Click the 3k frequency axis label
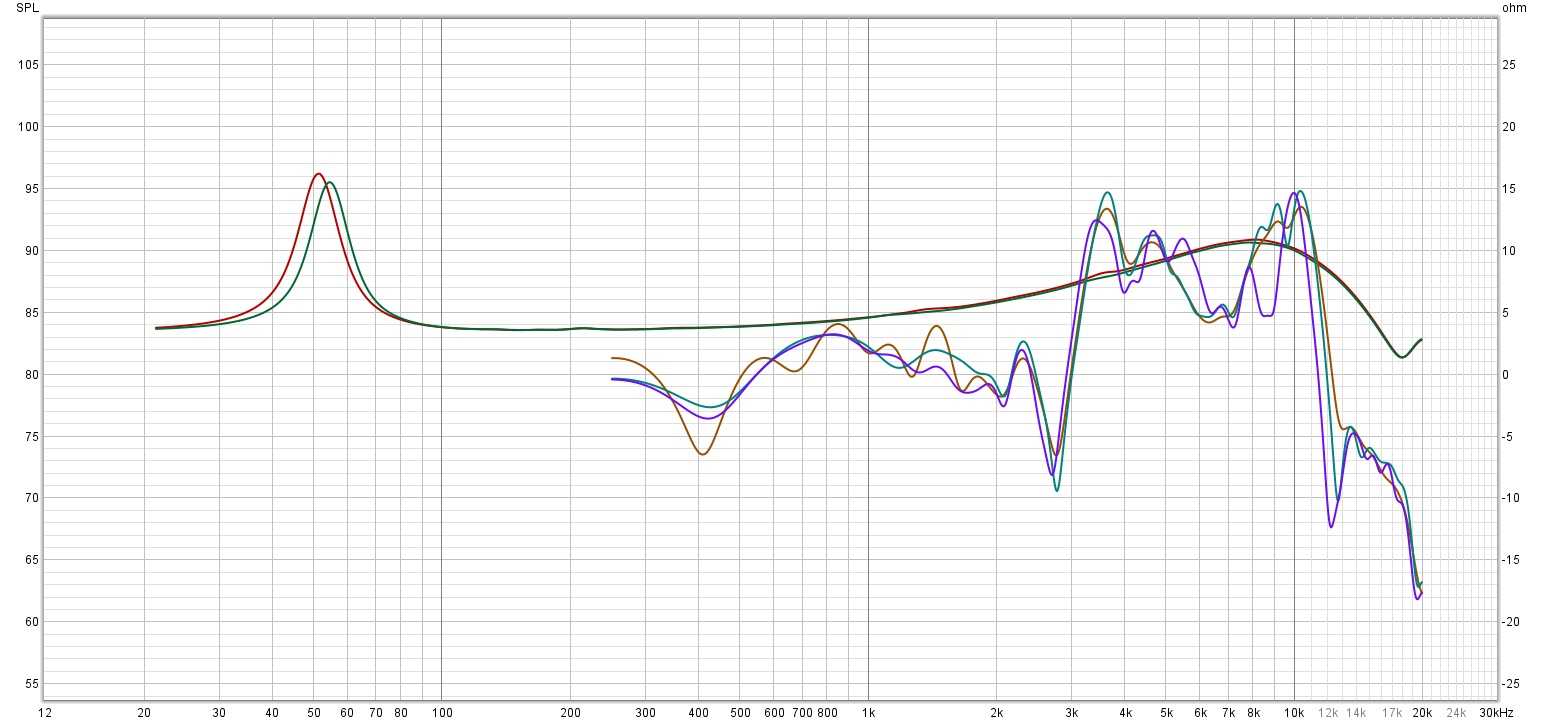The height and width of the screenshot is (724, 1554). coord(1071,713)
